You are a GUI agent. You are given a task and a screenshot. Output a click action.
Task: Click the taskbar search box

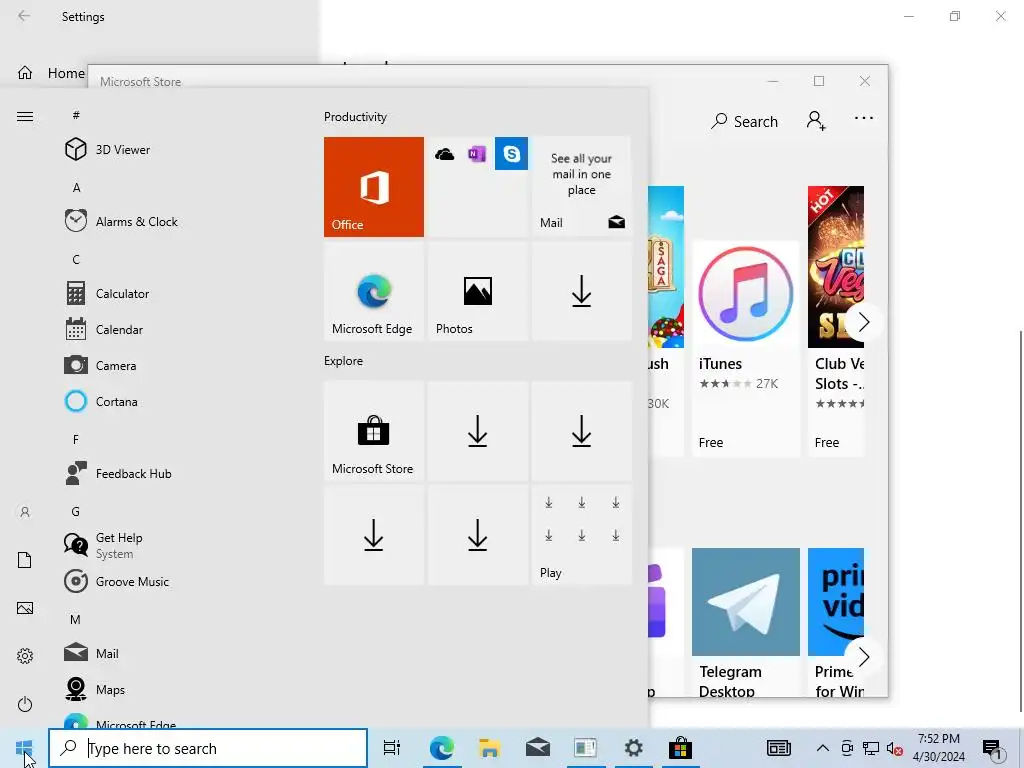208,748
